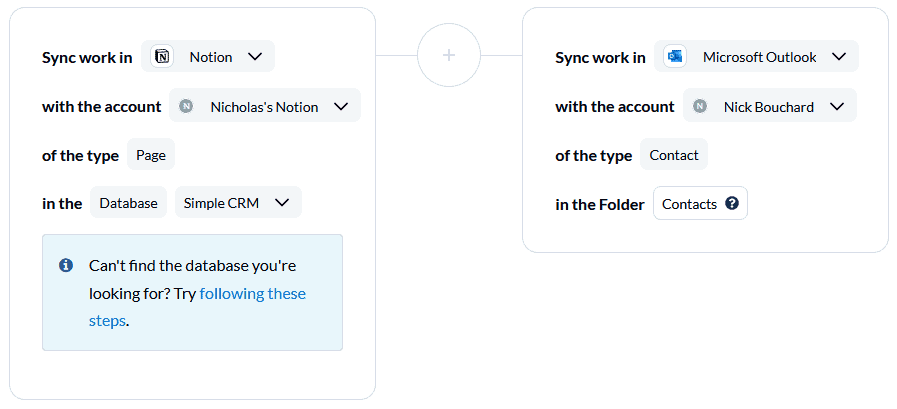Click the 'of the type' label beside Contact
This screenshot has height=409, width=897.
[594, 156]
